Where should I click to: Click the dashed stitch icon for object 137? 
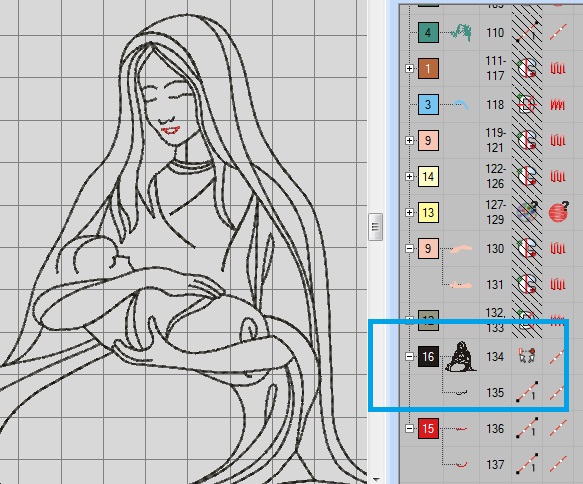(x=557, y=464)
